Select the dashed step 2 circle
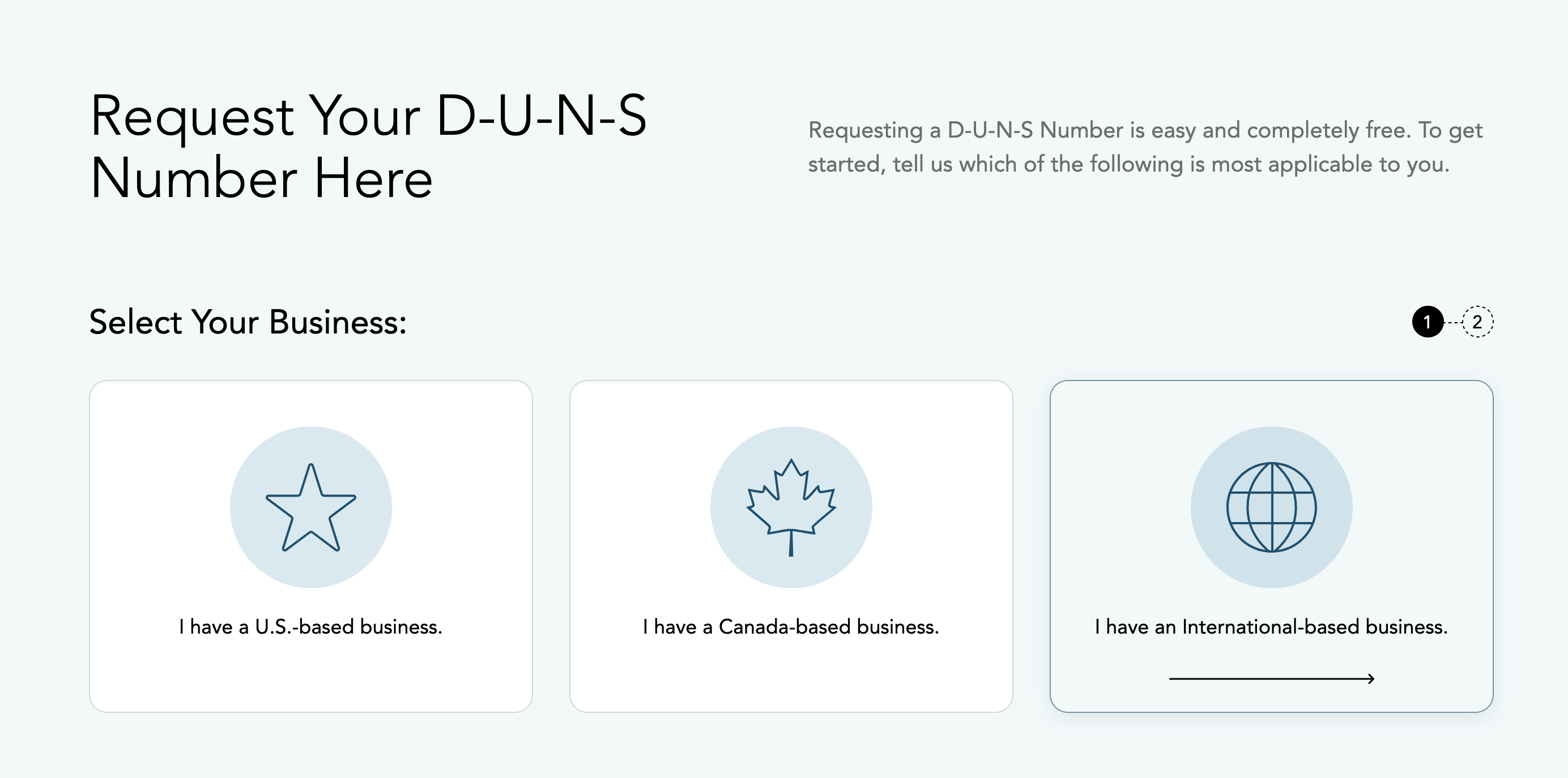This screenshot has height=778, width=1568. [x=1477, y=322]
